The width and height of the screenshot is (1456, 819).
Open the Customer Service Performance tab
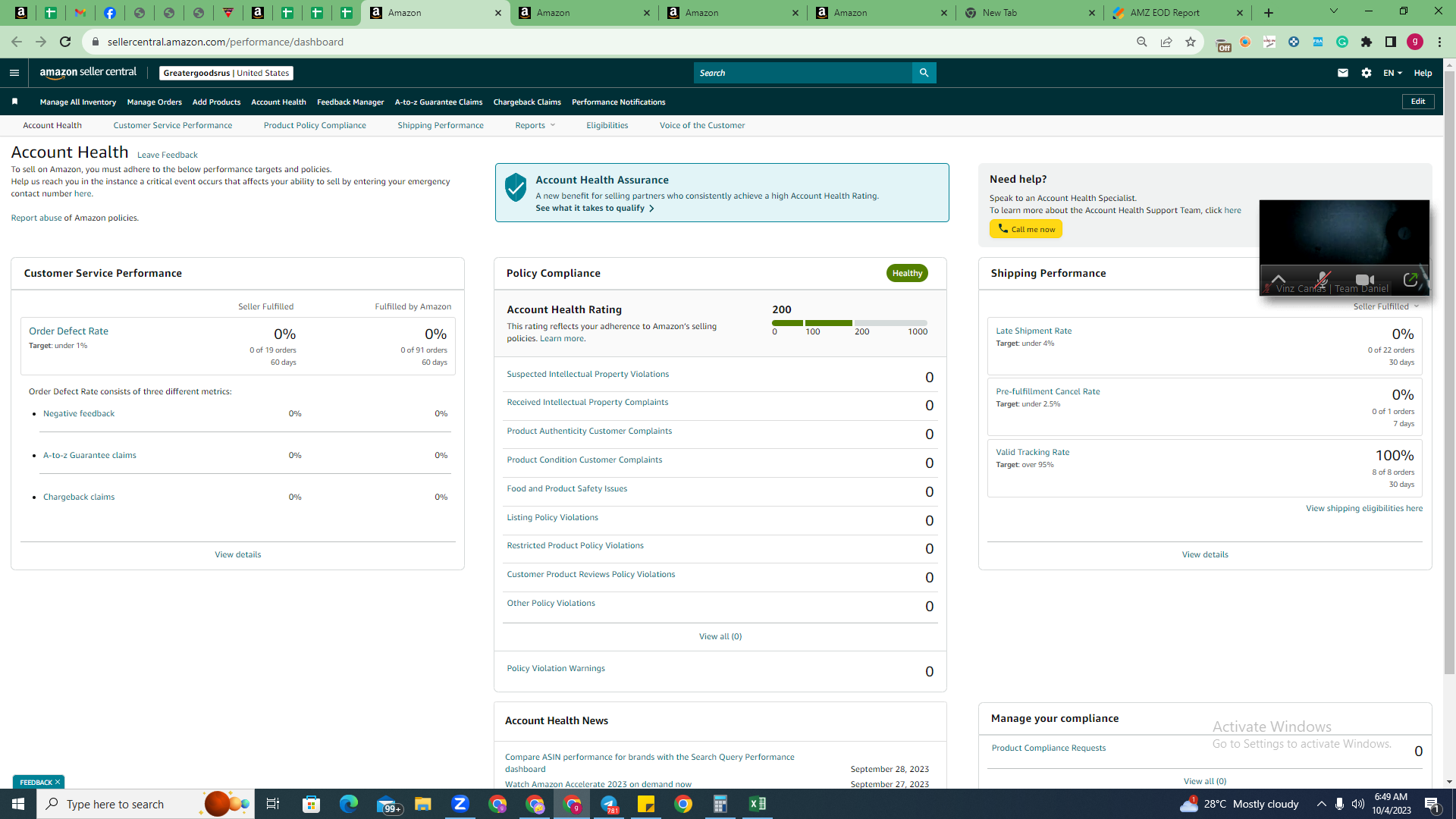tap(173, 125)
